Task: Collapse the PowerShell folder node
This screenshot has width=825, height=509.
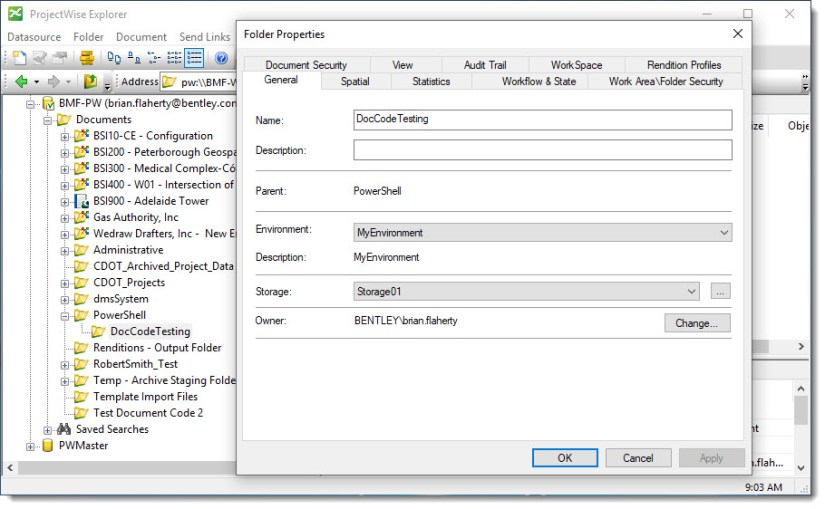Action: click(65, 316)
